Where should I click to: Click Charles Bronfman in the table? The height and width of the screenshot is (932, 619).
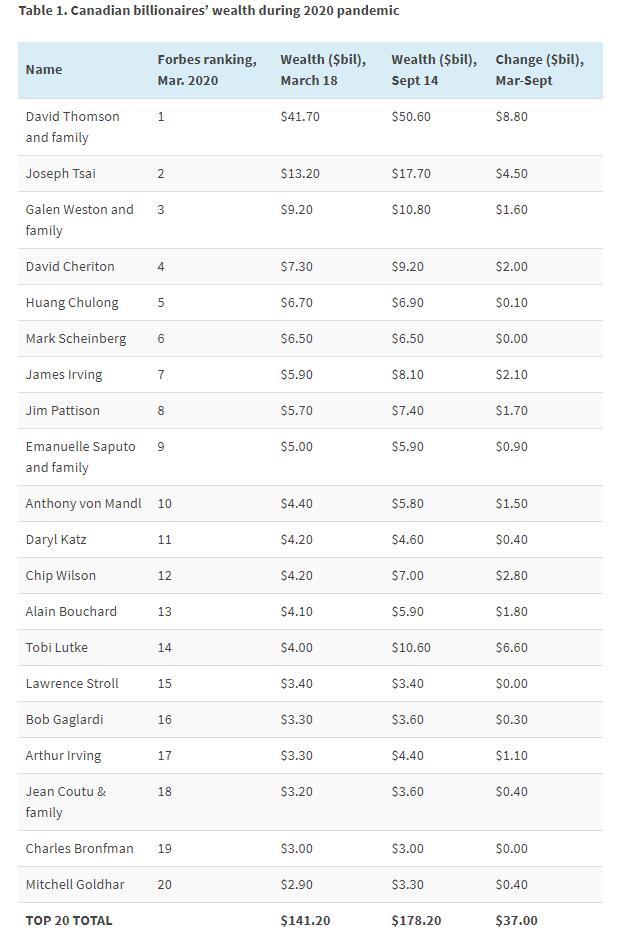(79, 848)
